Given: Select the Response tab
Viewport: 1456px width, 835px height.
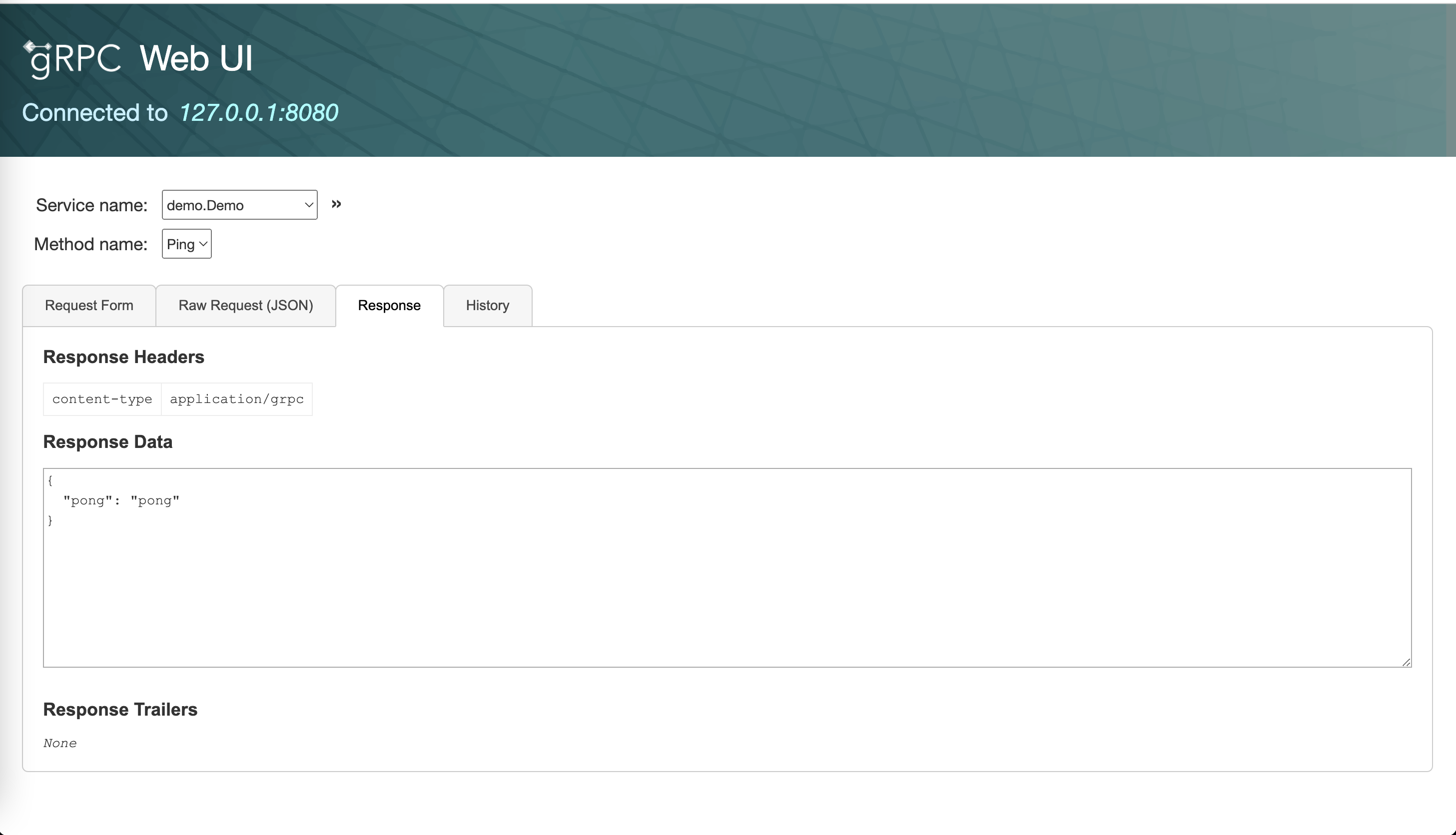Looking at the screenshot, I should 389,306.
